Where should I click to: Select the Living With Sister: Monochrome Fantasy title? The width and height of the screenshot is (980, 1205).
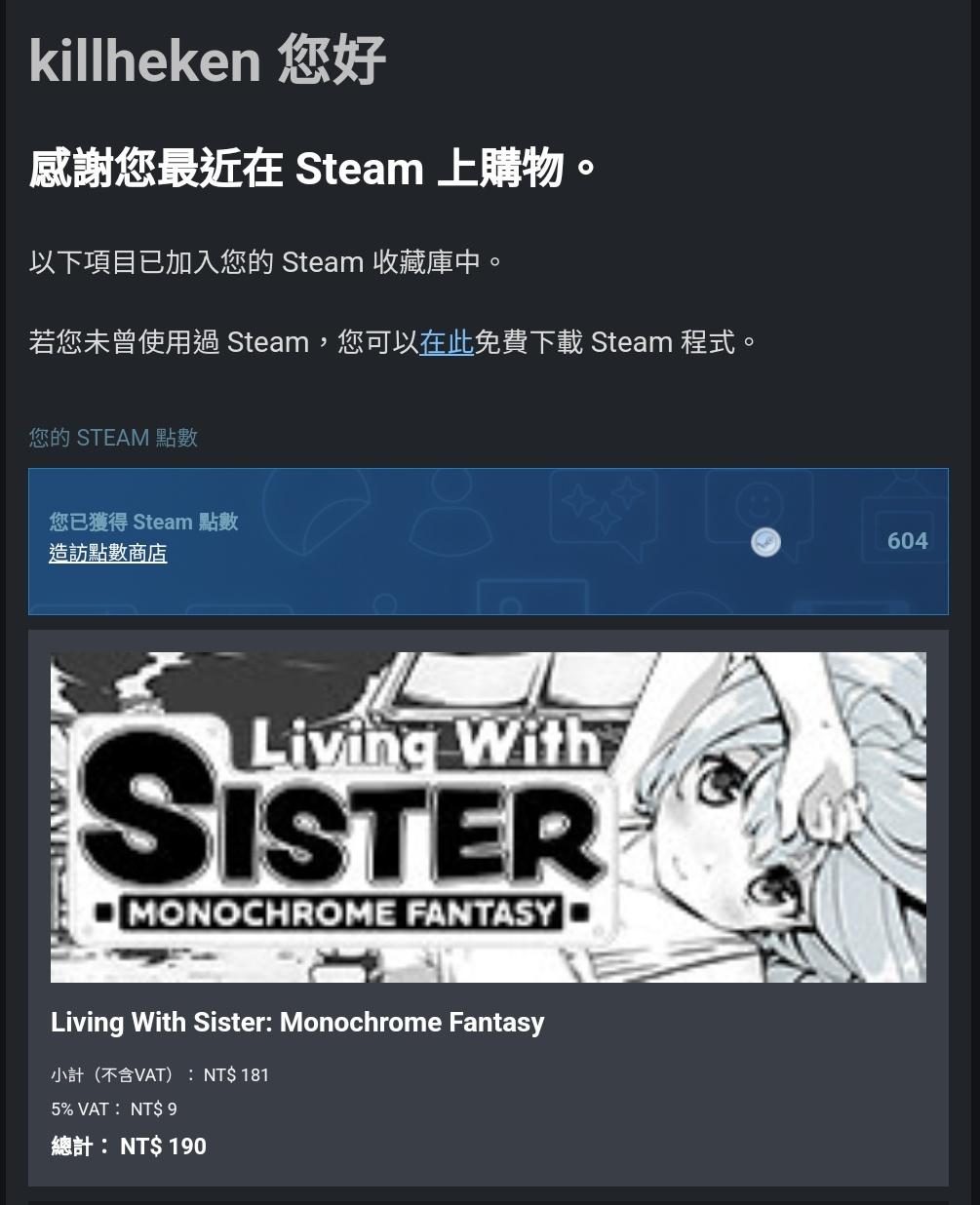(x=297, y=1022)
